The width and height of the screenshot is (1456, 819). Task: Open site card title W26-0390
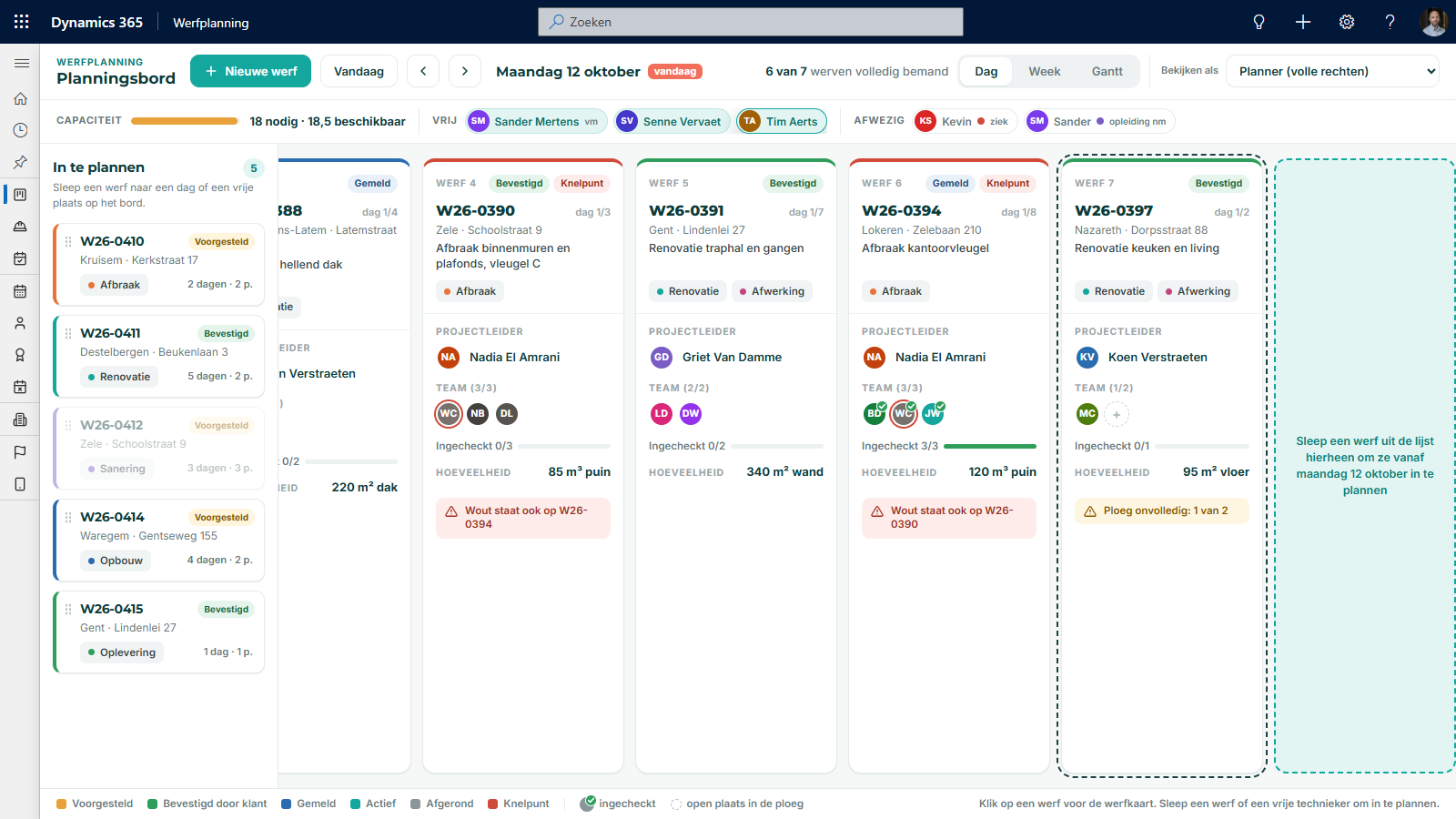click(x=475, y=211)
